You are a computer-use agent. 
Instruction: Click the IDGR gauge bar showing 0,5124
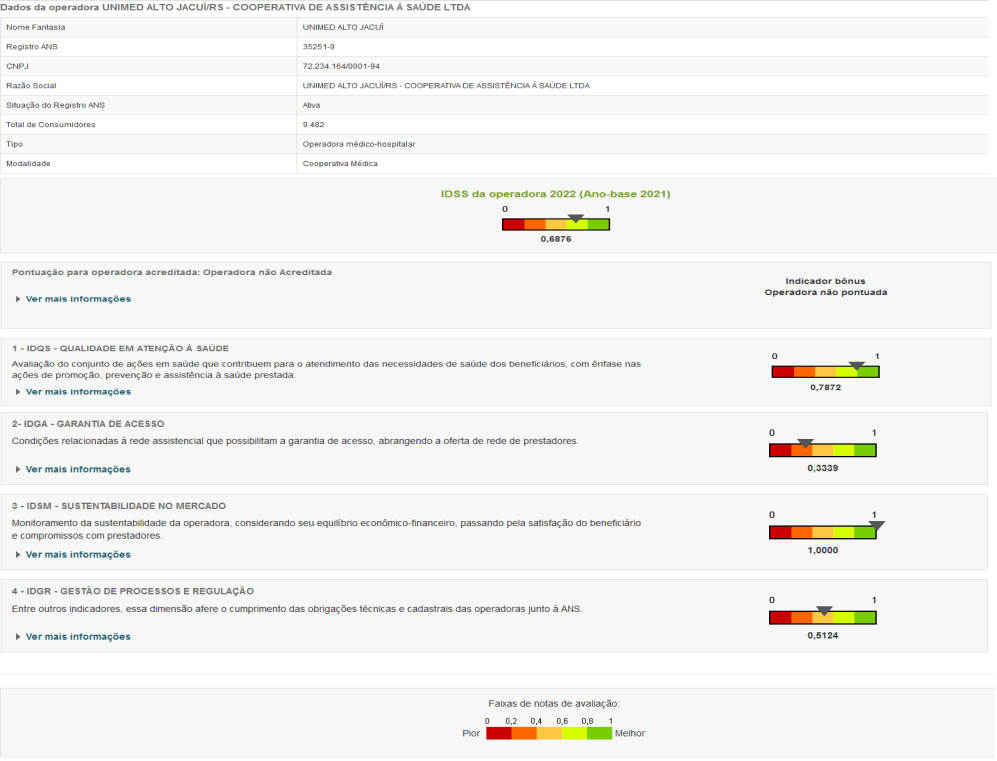(823, 617)
